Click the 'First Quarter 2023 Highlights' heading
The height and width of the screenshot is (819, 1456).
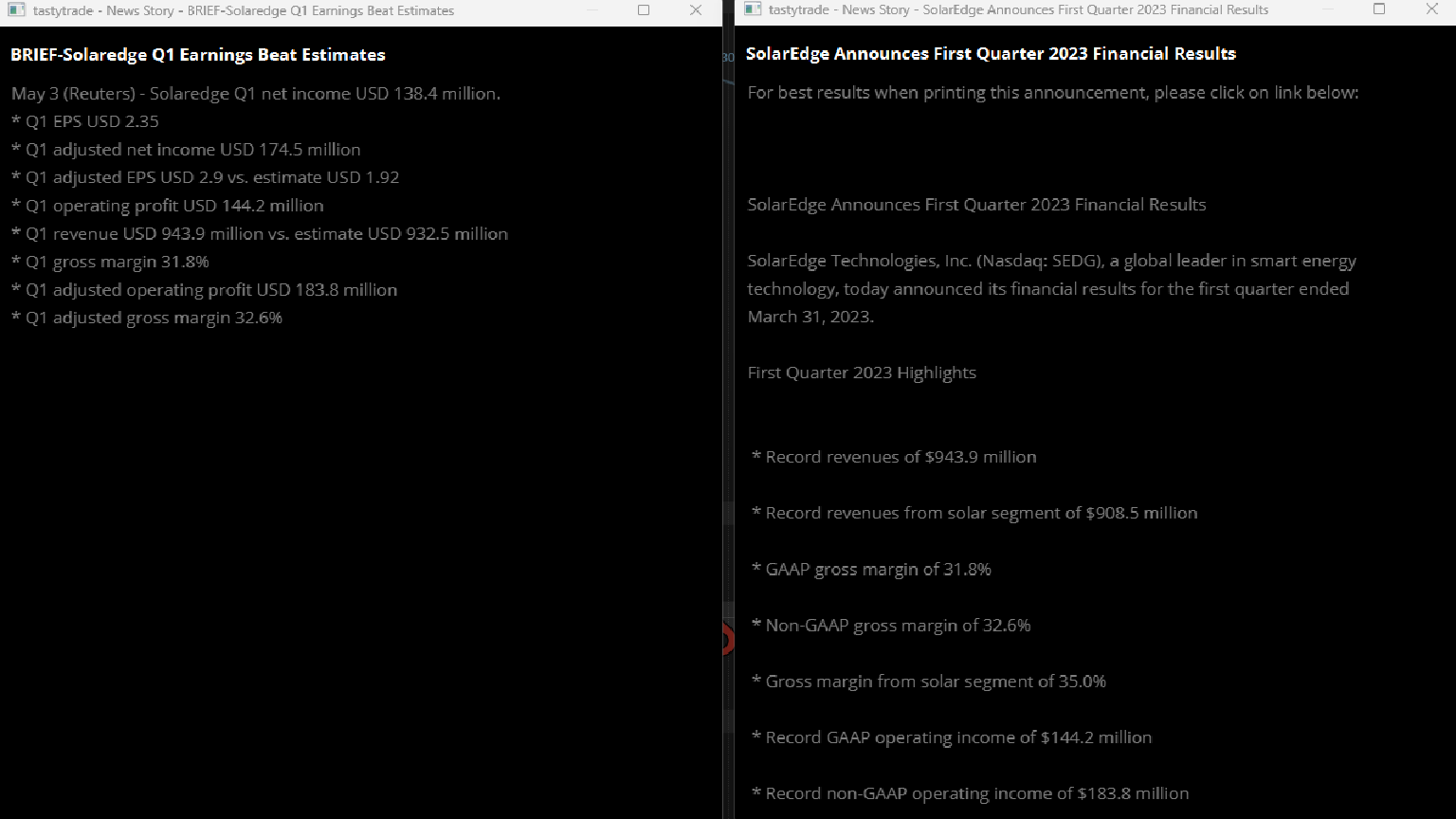pyautogui.click(x=862, y=373)
